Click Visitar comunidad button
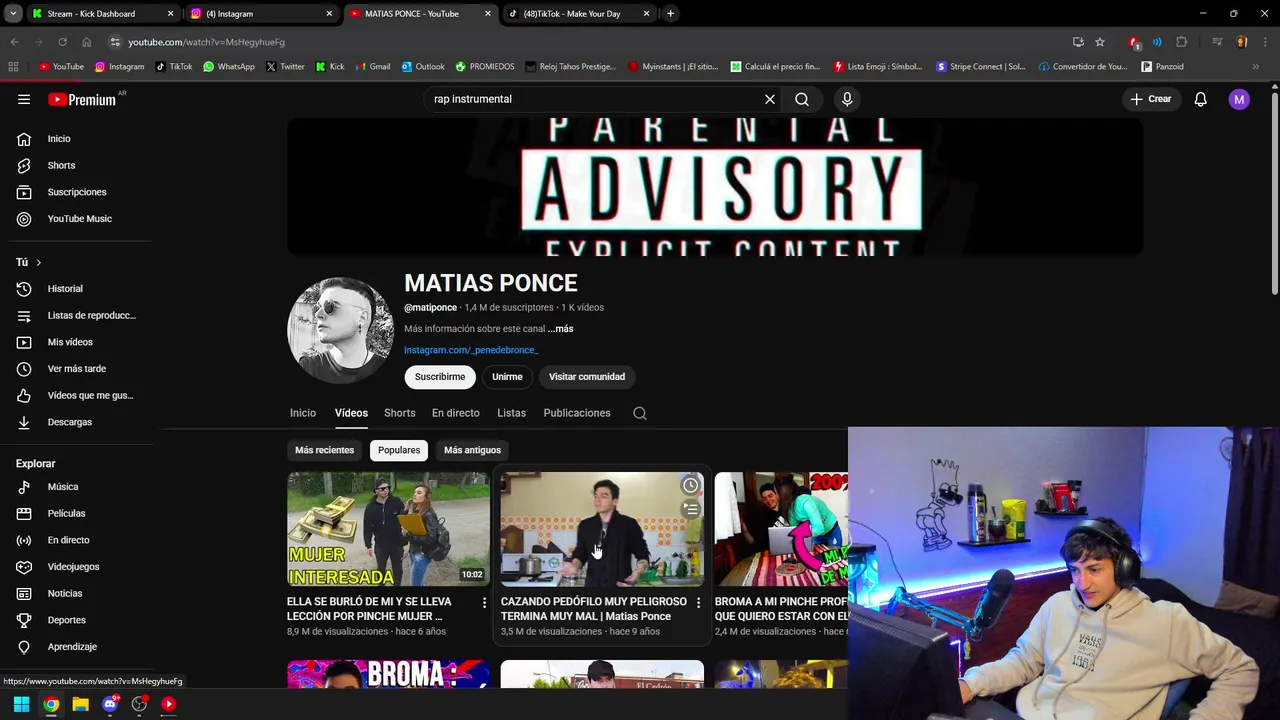The width and height of the screenshot is (1280, 720). [x=587, y=377]
